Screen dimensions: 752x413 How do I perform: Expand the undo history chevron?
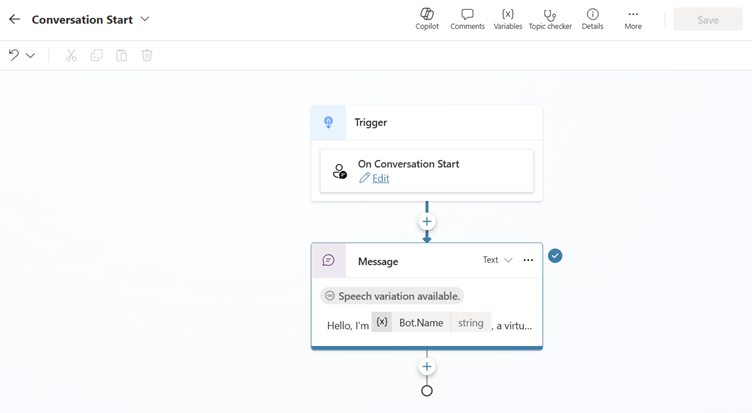pyautogui.click(x=31, y=56)
